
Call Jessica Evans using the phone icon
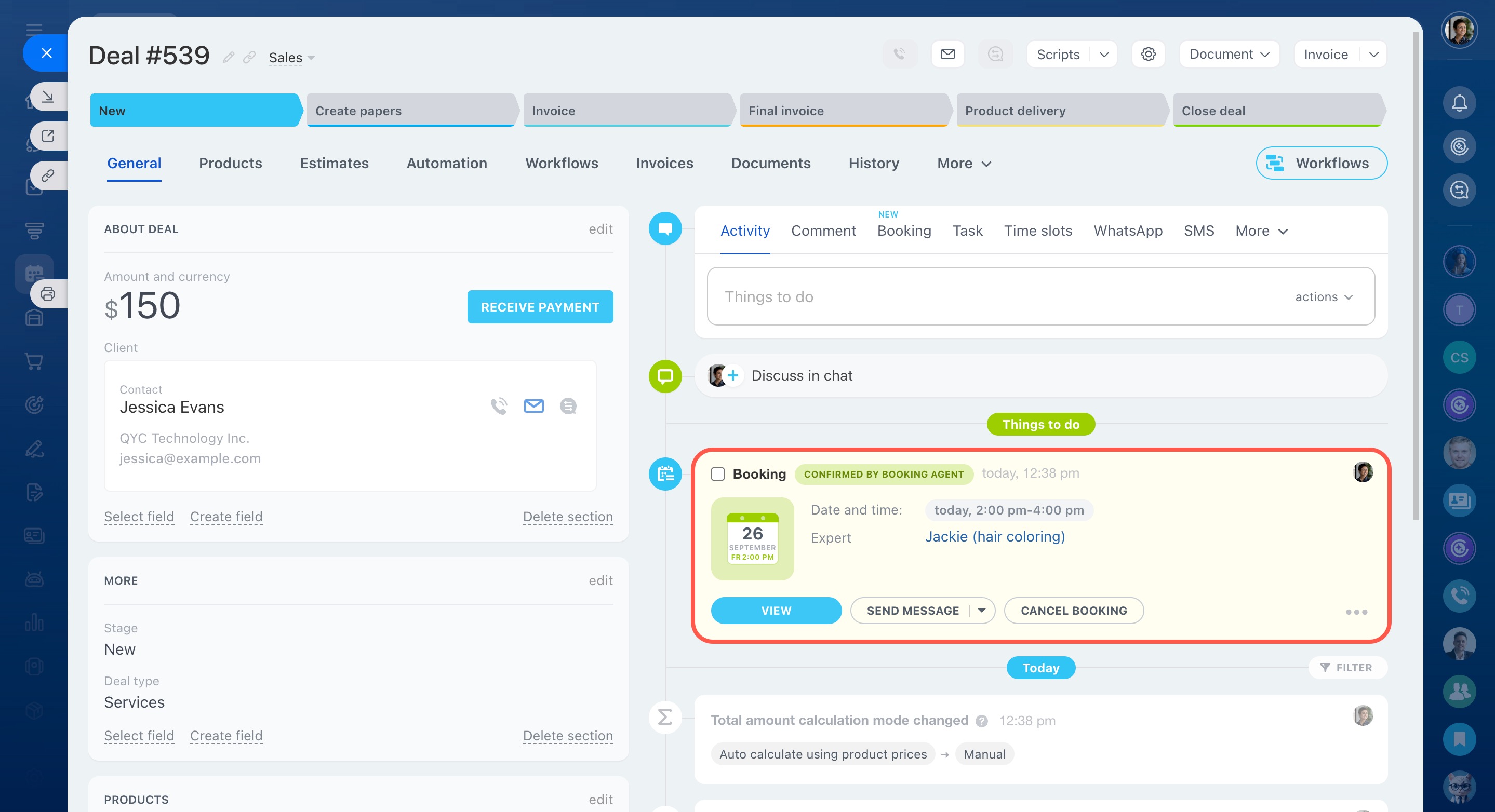499,406
